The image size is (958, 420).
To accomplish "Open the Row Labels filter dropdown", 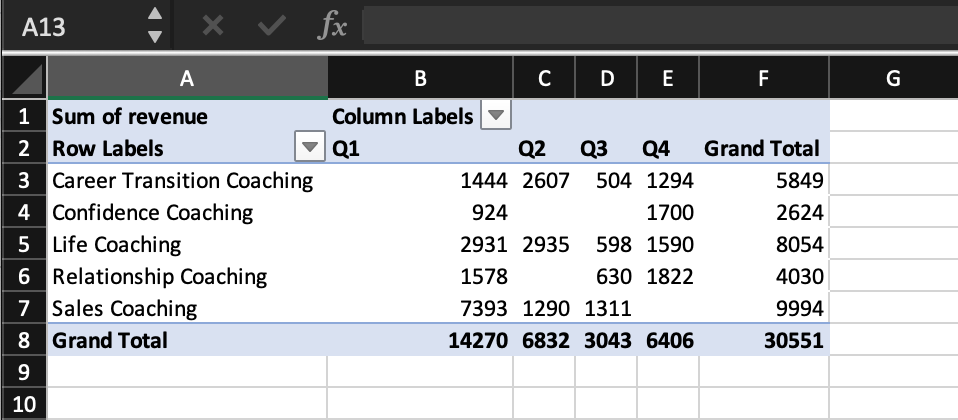I will click(312, 149).
